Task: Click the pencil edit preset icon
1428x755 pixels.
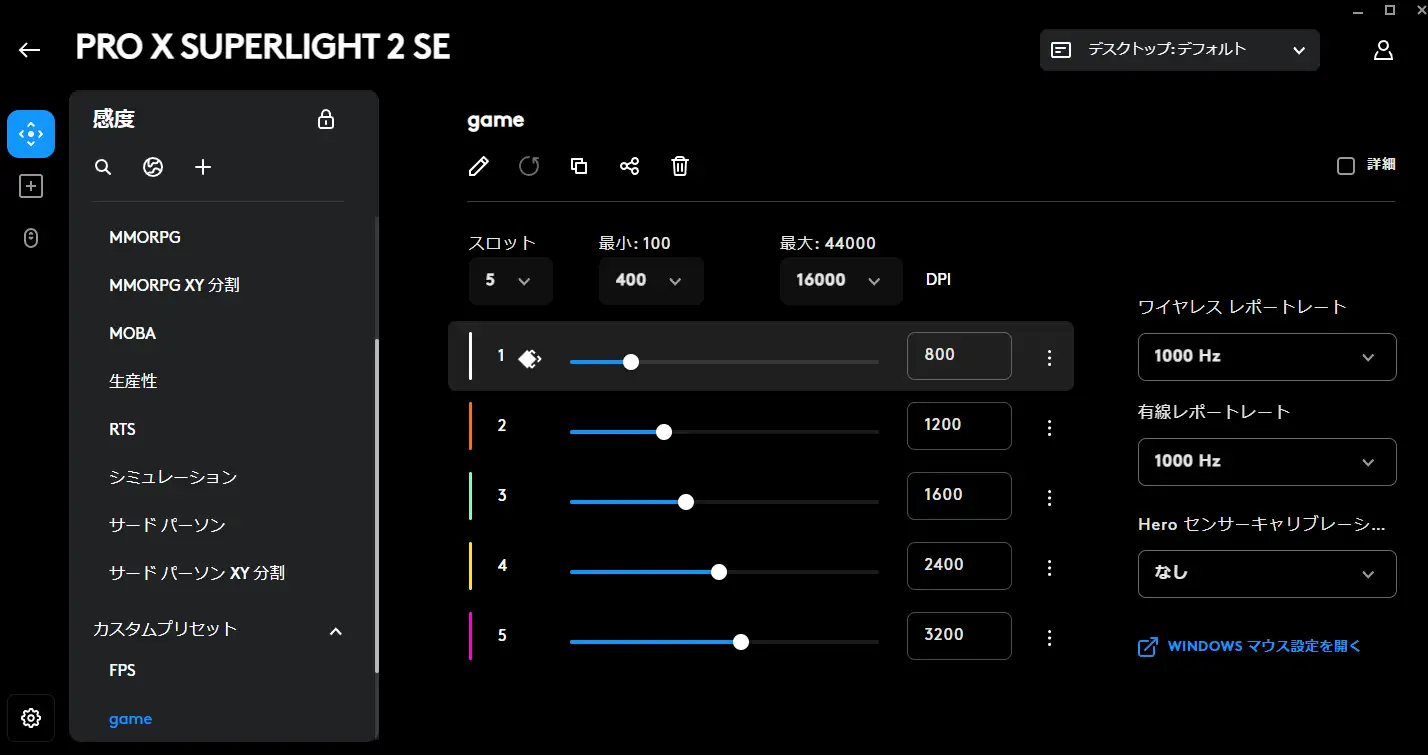Action: (x=479, y=166)
